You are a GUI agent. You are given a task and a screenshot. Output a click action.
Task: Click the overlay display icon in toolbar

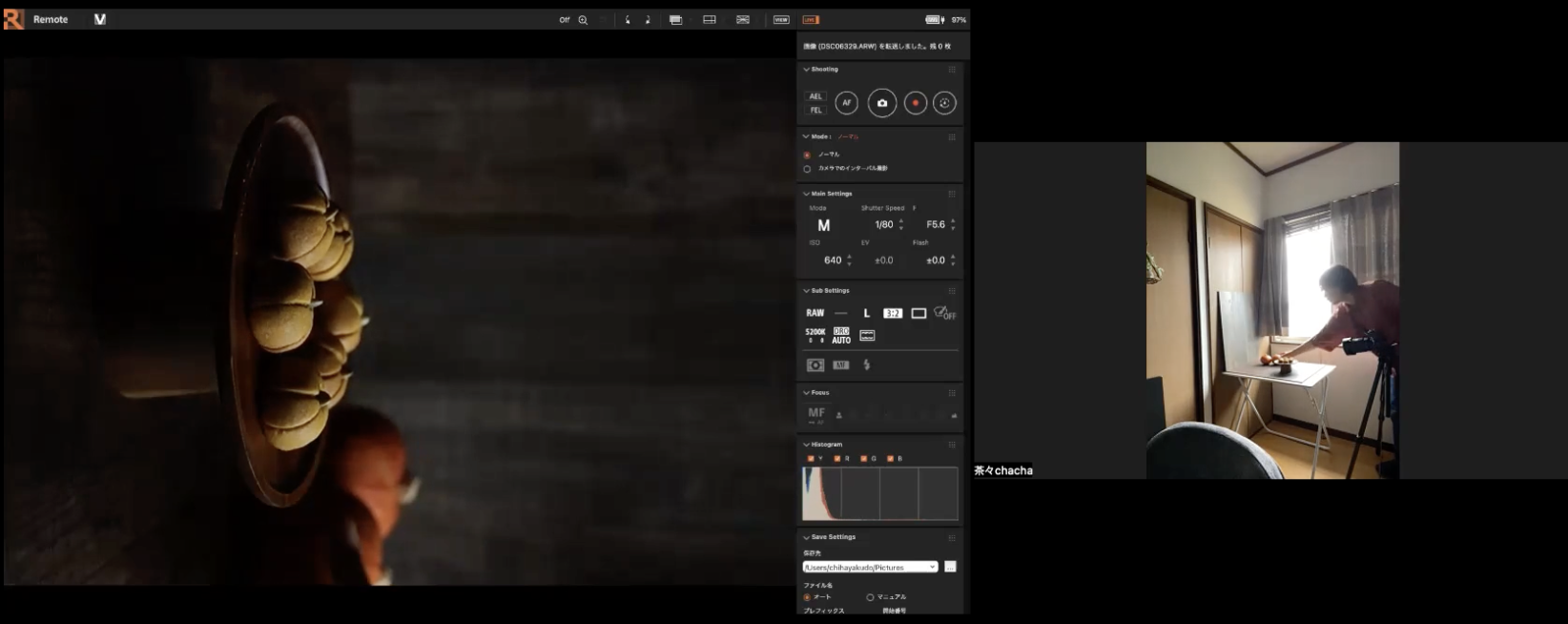pos(676,20)
